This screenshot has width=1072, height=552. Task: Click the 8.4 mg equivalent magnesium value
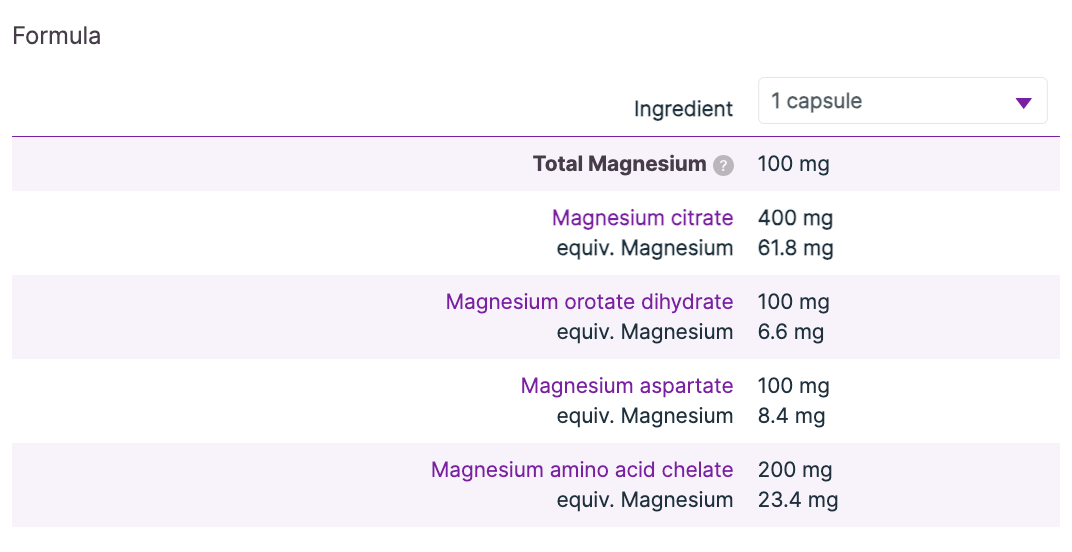coord(791,416)
